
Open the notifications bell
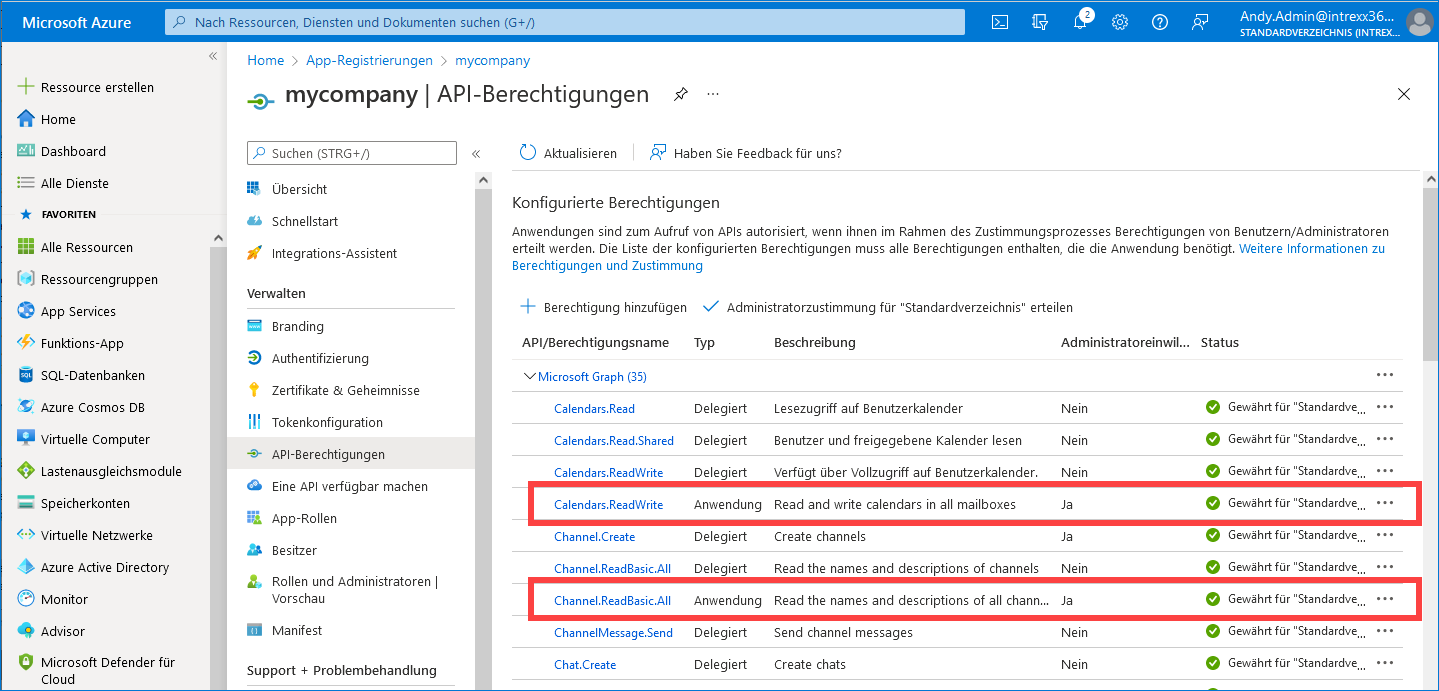pos(1080,22)
